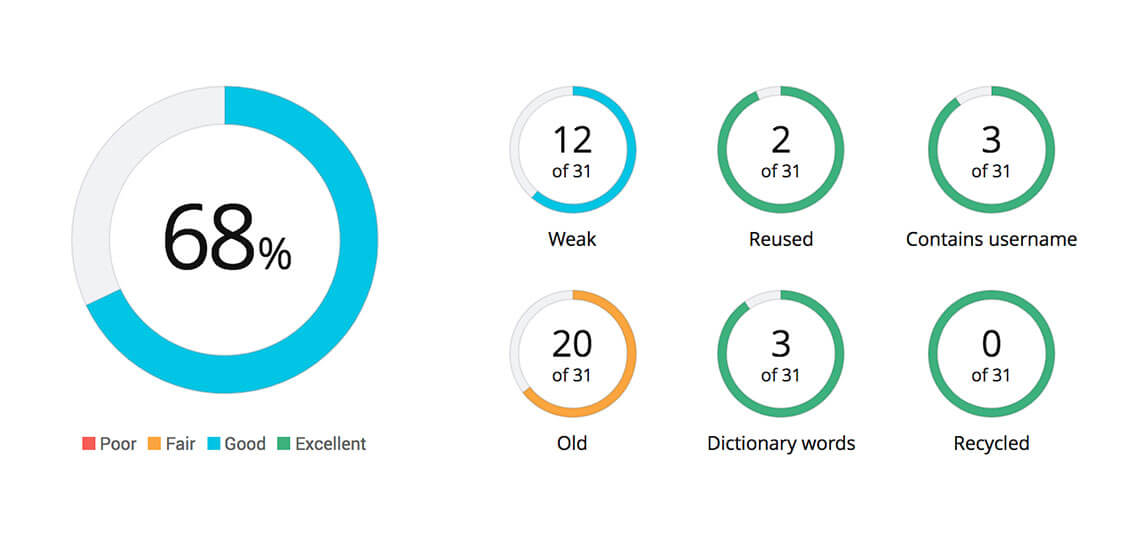Click the Recycled passwords ring gauge
Screen dimensions: 1142x550
tap(991, 354)
